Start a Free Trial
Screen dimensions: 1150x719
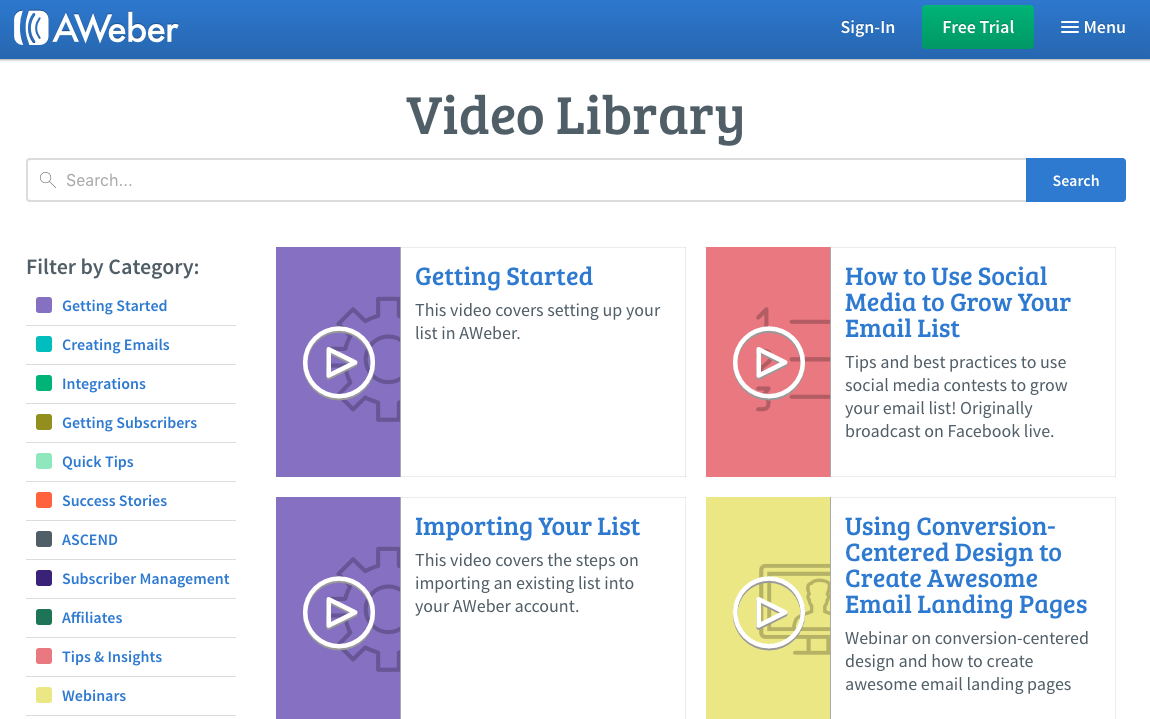[978, 27]
